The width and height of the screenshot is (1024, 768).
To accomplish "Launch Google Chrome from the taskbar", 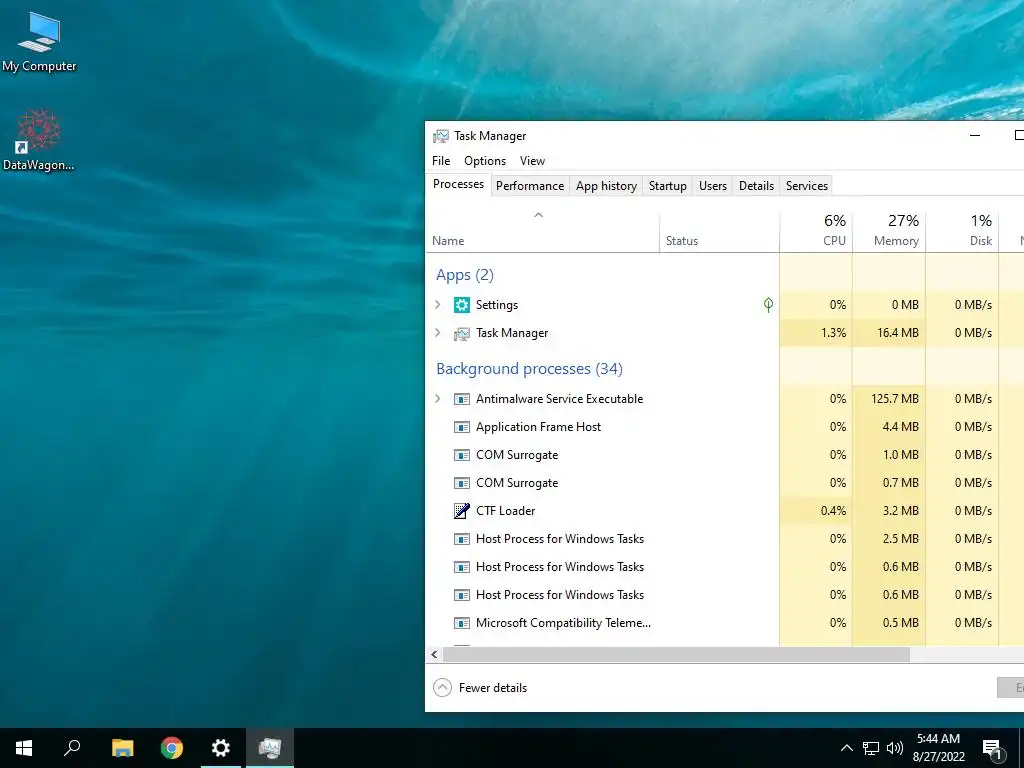I will [x=172, y=748].
